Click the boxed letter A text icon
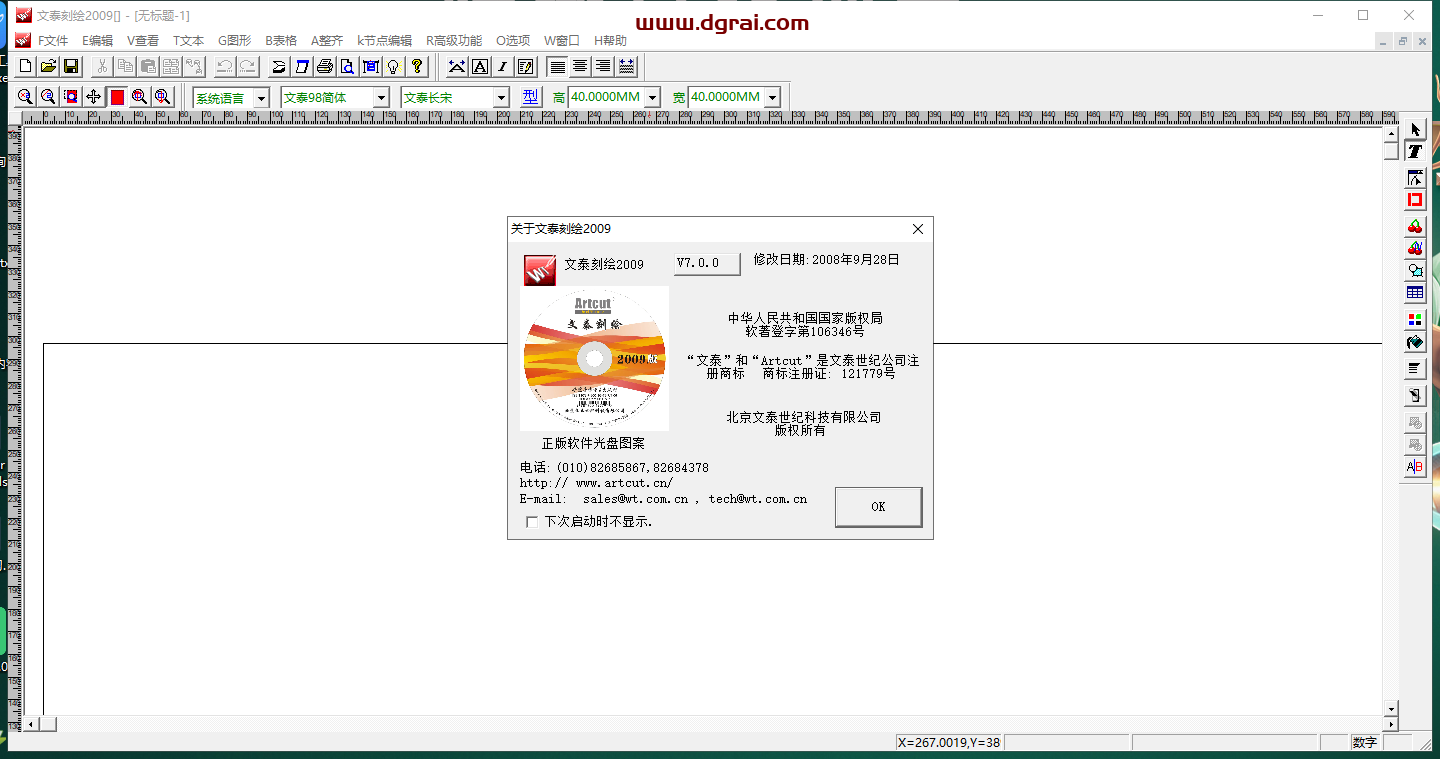 (x=480, y=66)
